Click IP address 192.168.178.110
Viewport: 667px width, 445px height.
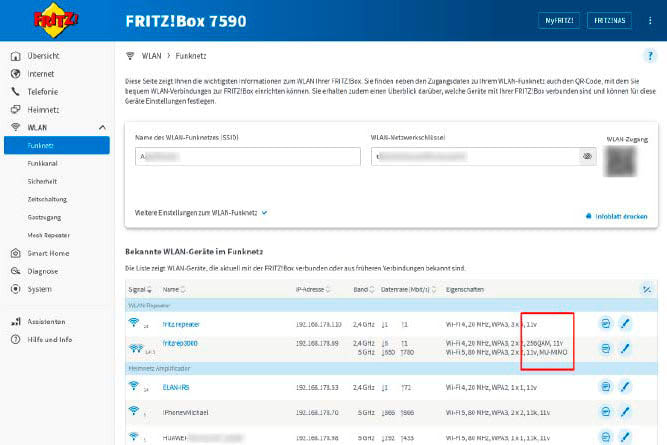pos(319,324)
